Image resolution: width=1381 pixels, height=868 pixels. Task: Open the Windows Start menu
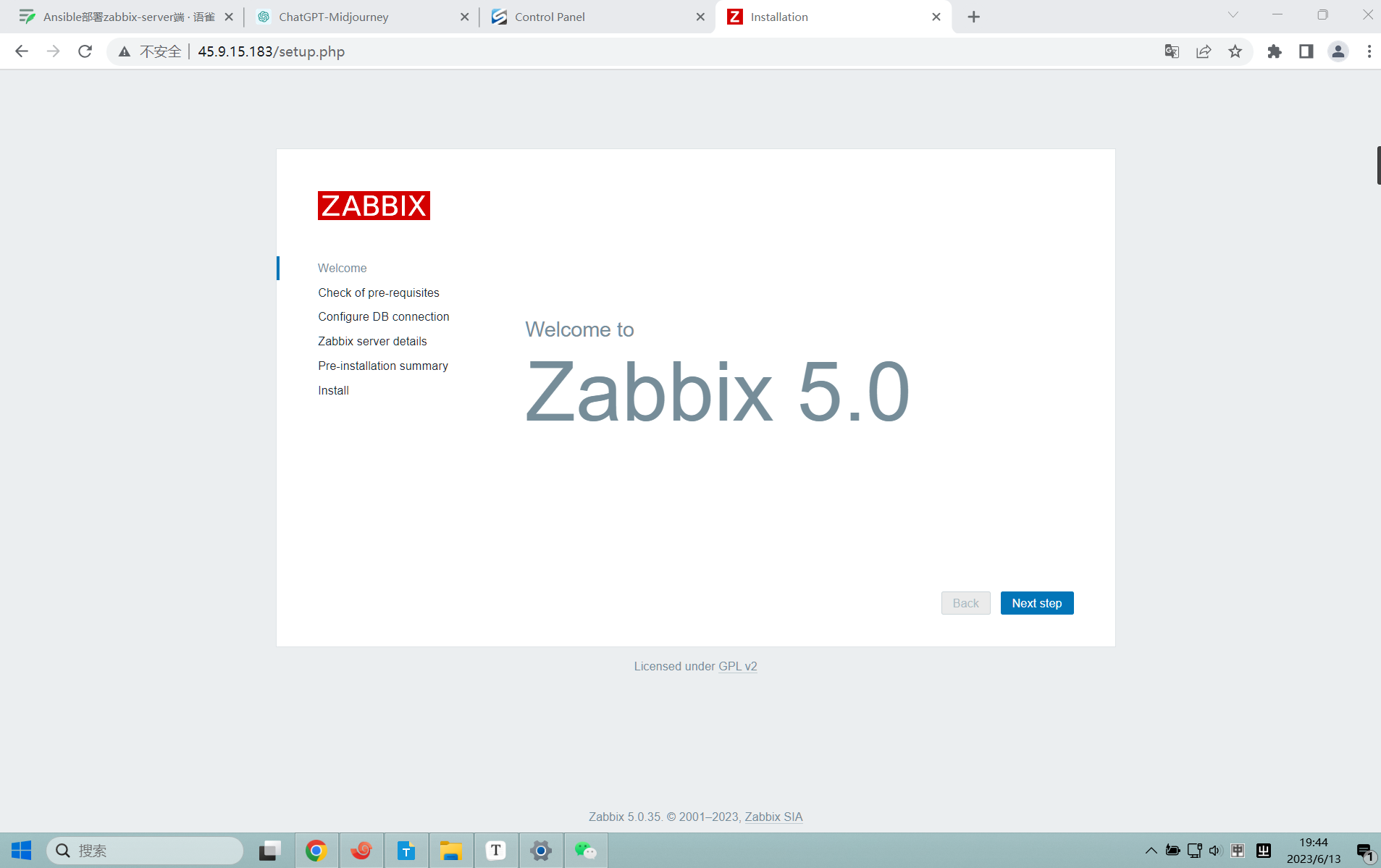(22, 851)
